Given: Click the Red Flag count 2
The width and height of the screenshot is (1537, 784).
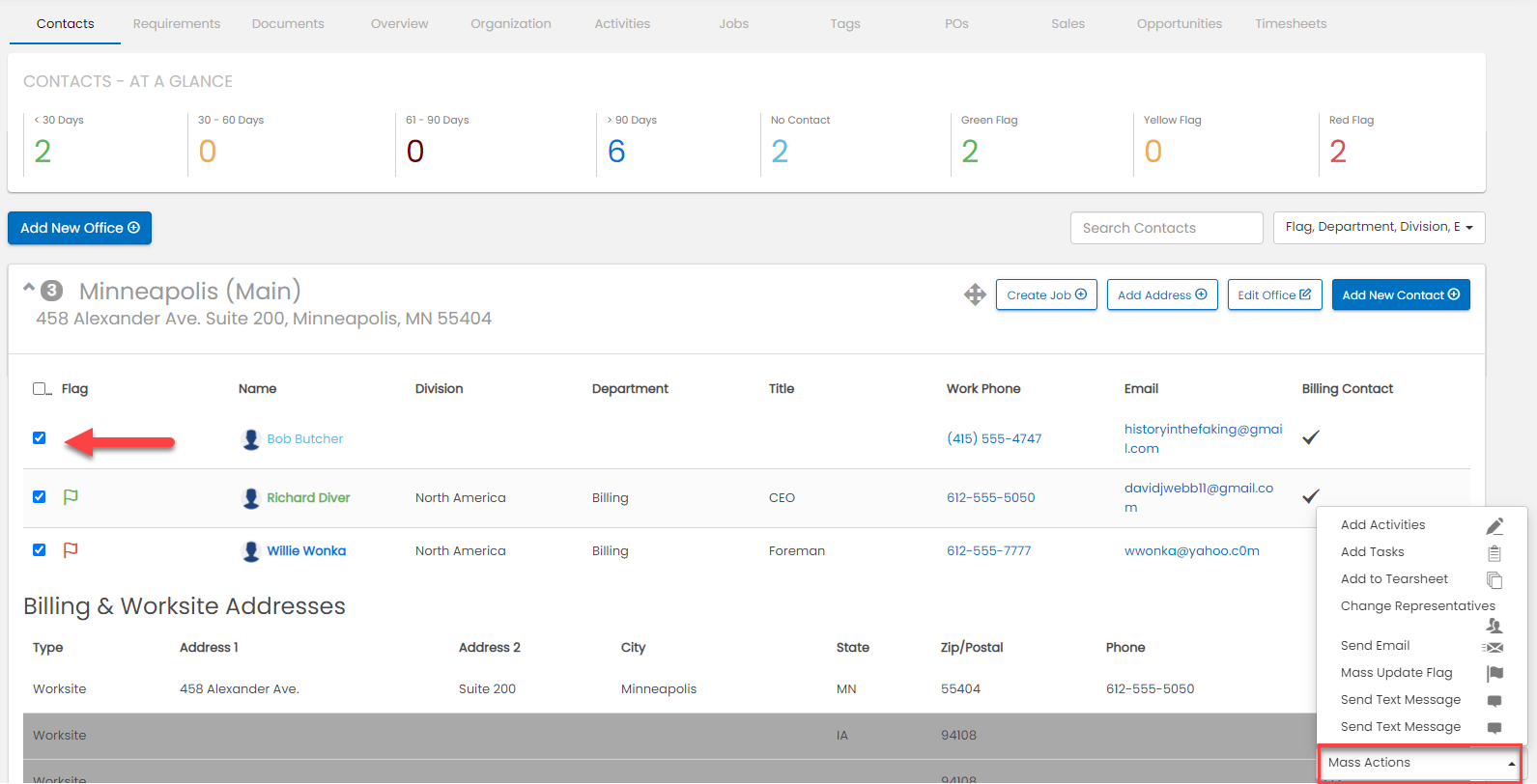Looking at the screenshot, I should pos(1338,152).
